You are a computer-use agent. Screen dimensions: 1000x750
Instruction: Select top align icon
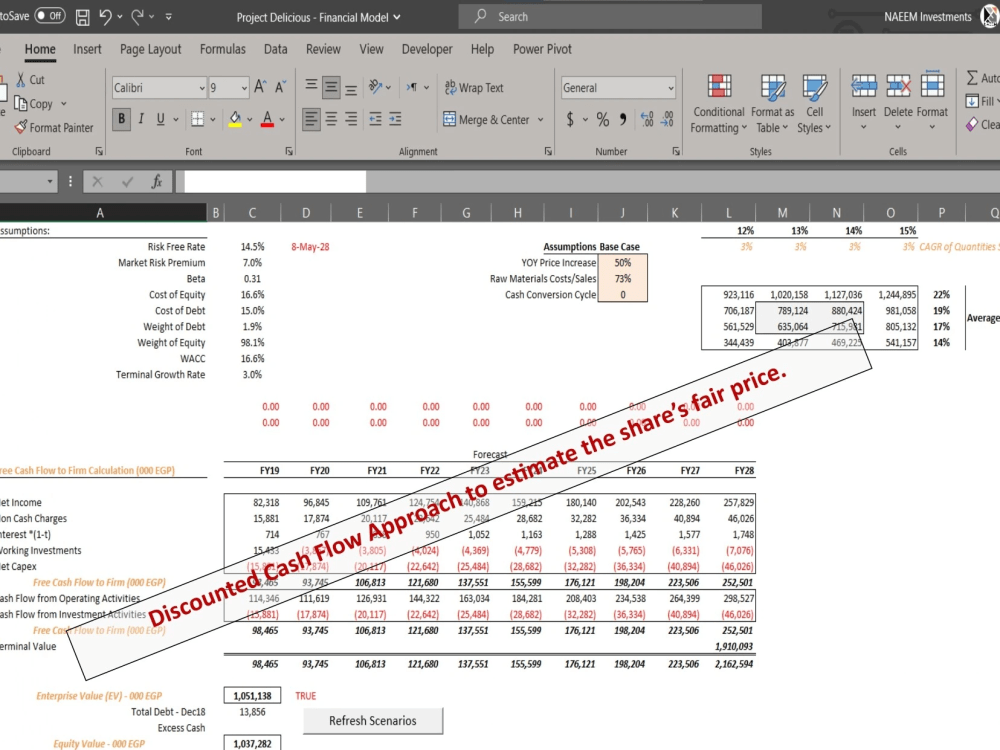311,85
